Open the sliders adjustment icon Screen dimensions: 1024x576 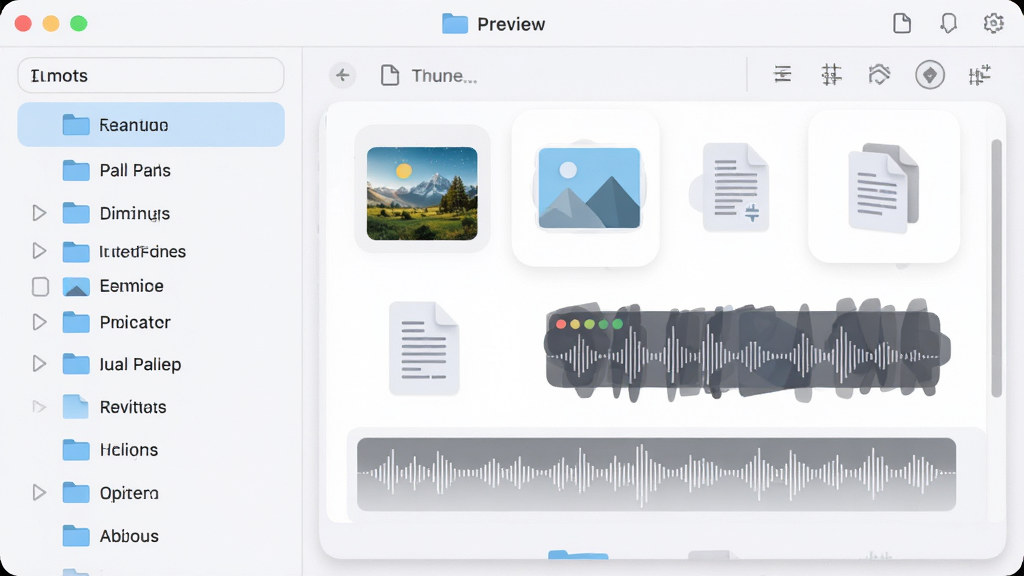[x=979, y=75]
